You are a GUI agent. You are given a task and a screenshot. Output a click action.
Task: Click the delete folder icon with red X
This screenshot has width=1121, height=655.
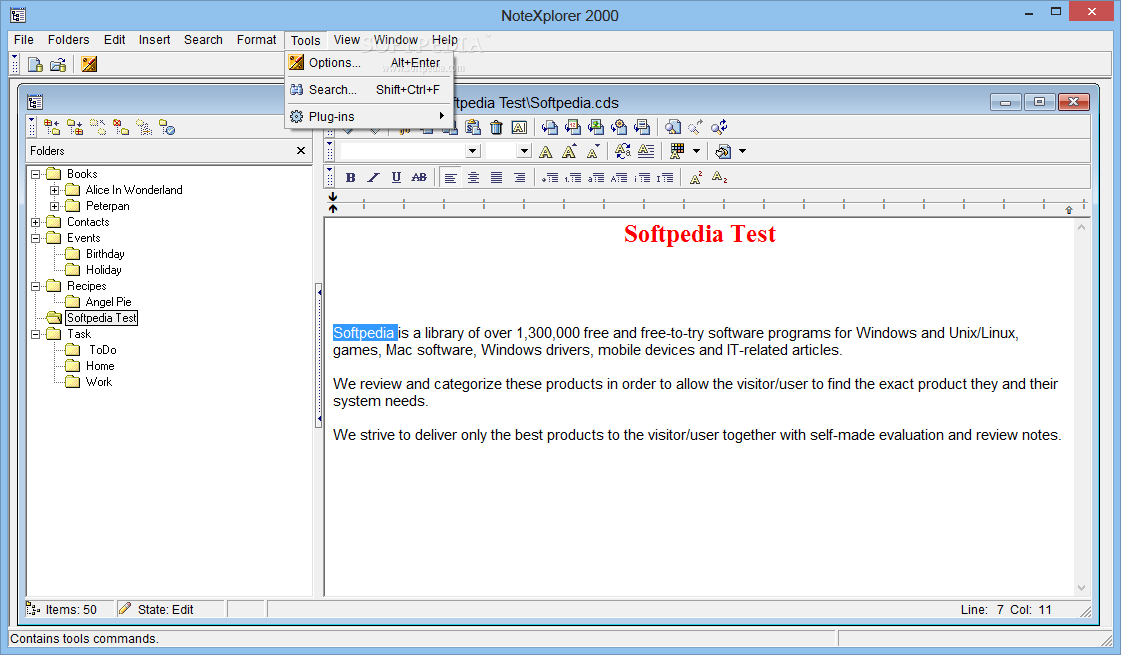pos(121,127)
